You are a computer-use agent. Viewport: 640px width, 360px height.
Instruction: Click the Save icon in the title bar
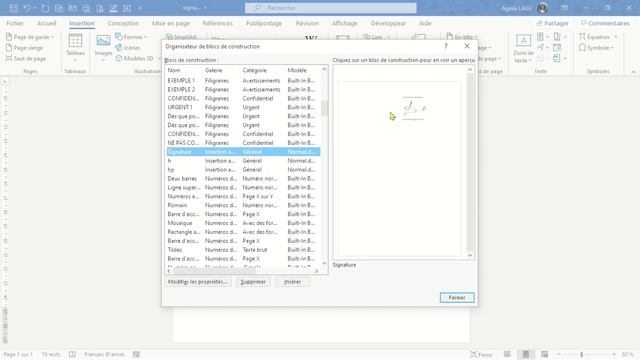[13, 8]
